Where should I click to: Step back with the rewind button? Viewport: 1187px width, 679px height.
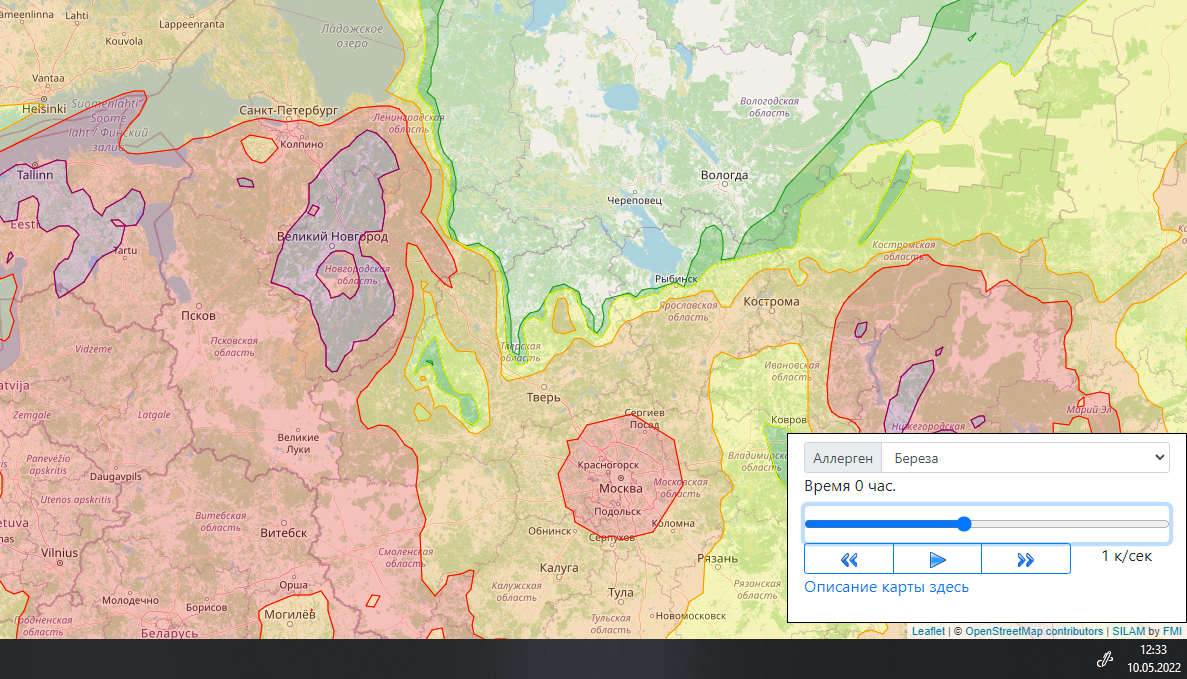(x=849, y=559)
